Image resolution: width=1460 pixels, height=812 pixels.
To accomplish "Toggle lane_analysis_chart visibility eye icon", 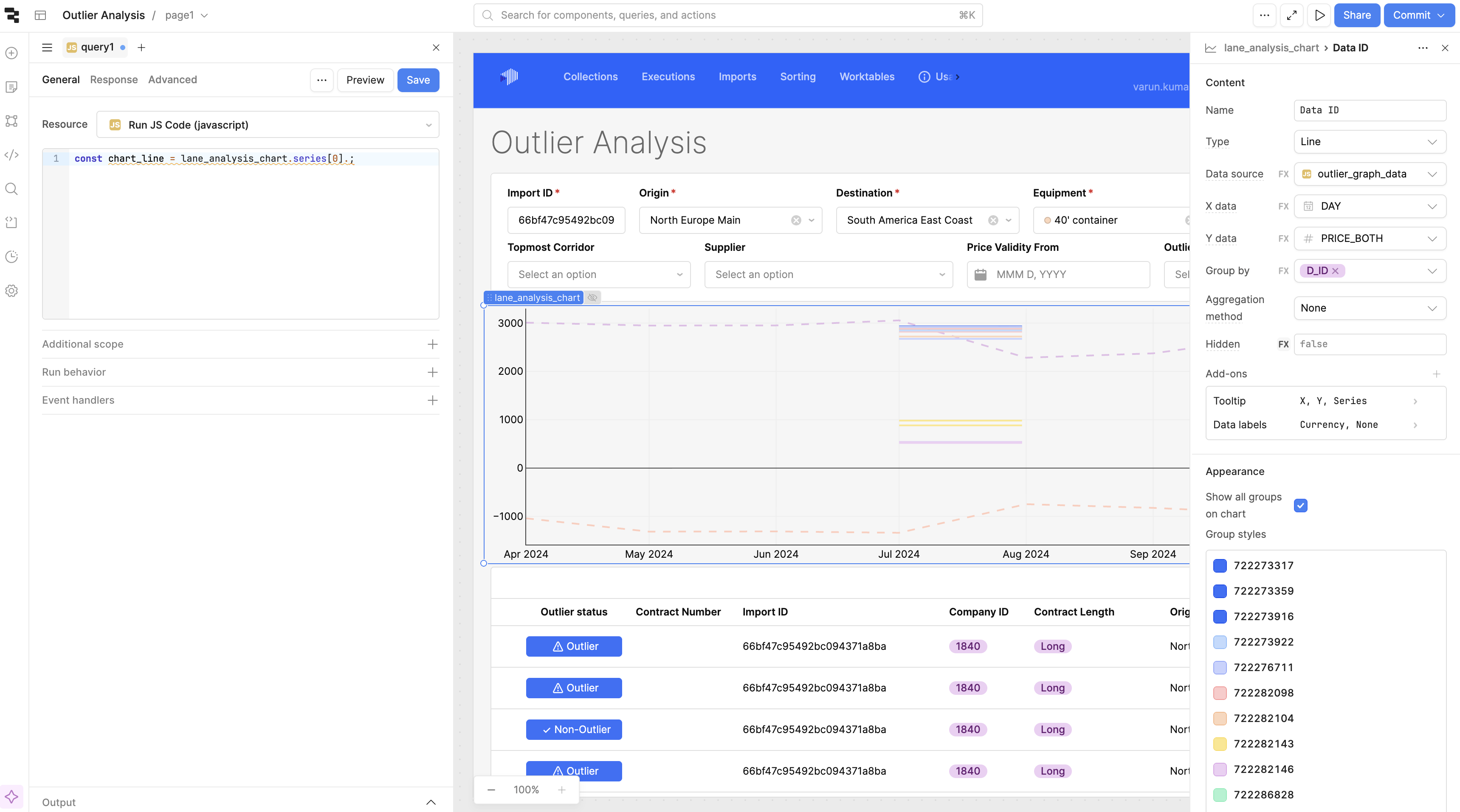I will pyautogui.click(x=592, y=298).
